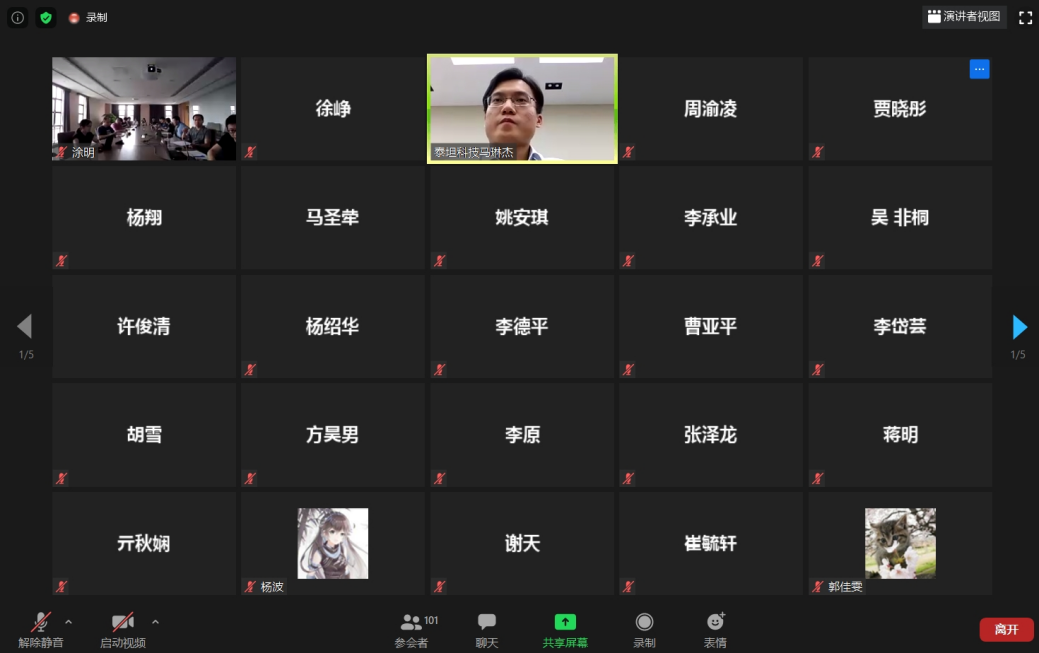Select 涂明's video thumbnail

tap(143, 108)
